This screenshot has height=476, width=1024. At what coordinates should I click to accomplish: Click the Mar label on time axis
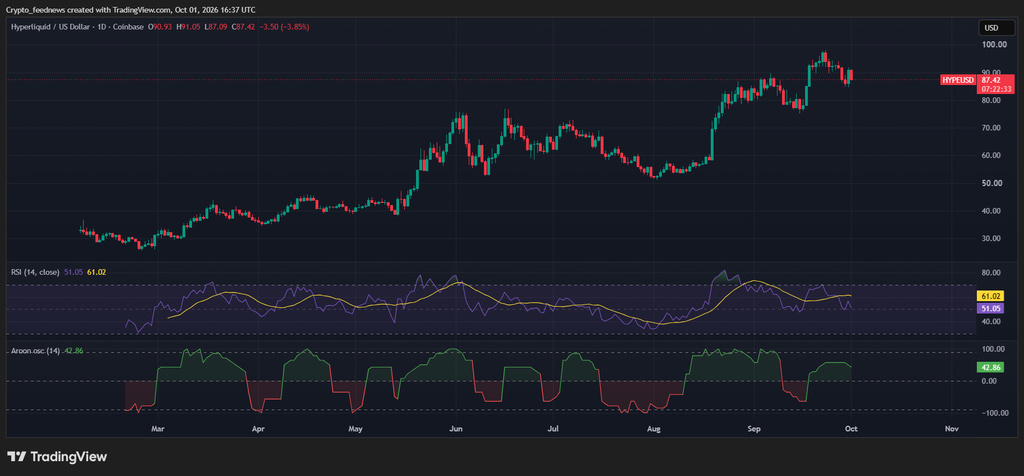coord(157,429)
